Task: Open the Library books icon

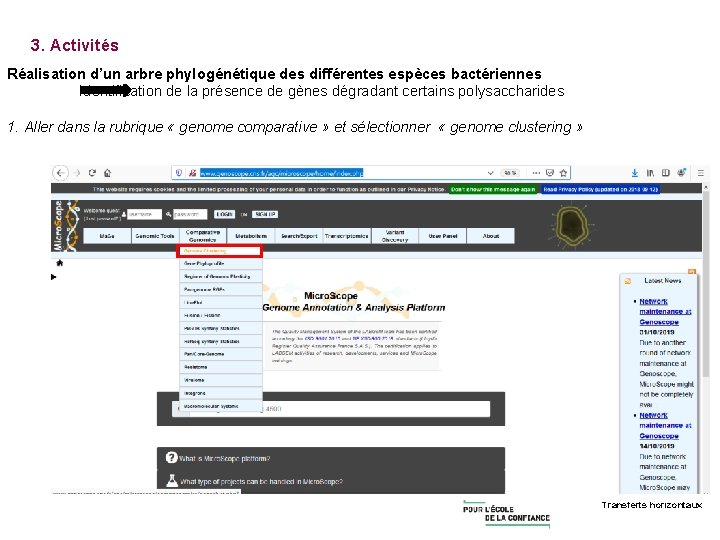Action: 650,173
